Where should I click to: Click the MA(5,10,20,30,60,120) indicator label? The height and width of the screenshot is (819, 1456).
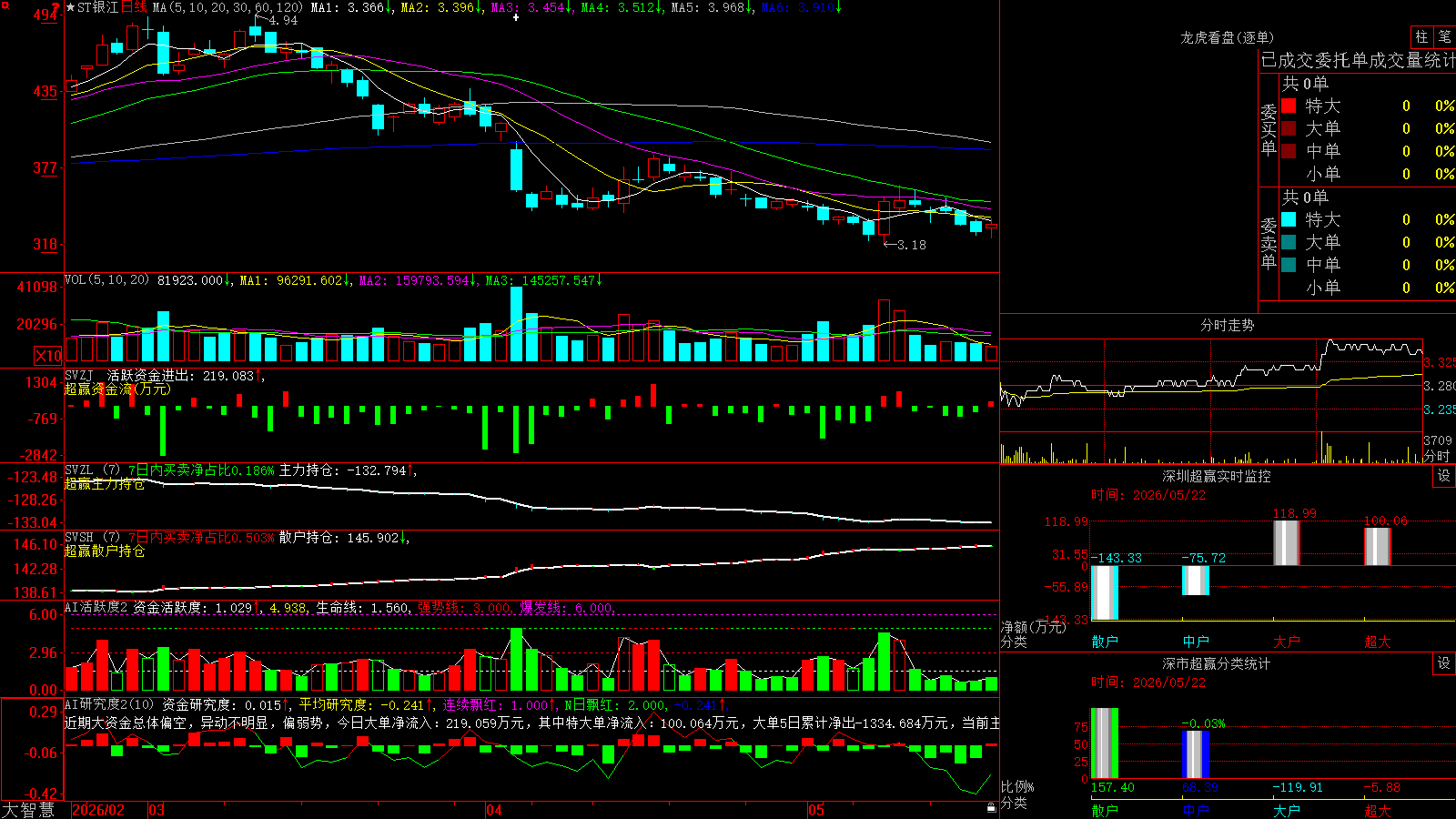click(228, 7)
